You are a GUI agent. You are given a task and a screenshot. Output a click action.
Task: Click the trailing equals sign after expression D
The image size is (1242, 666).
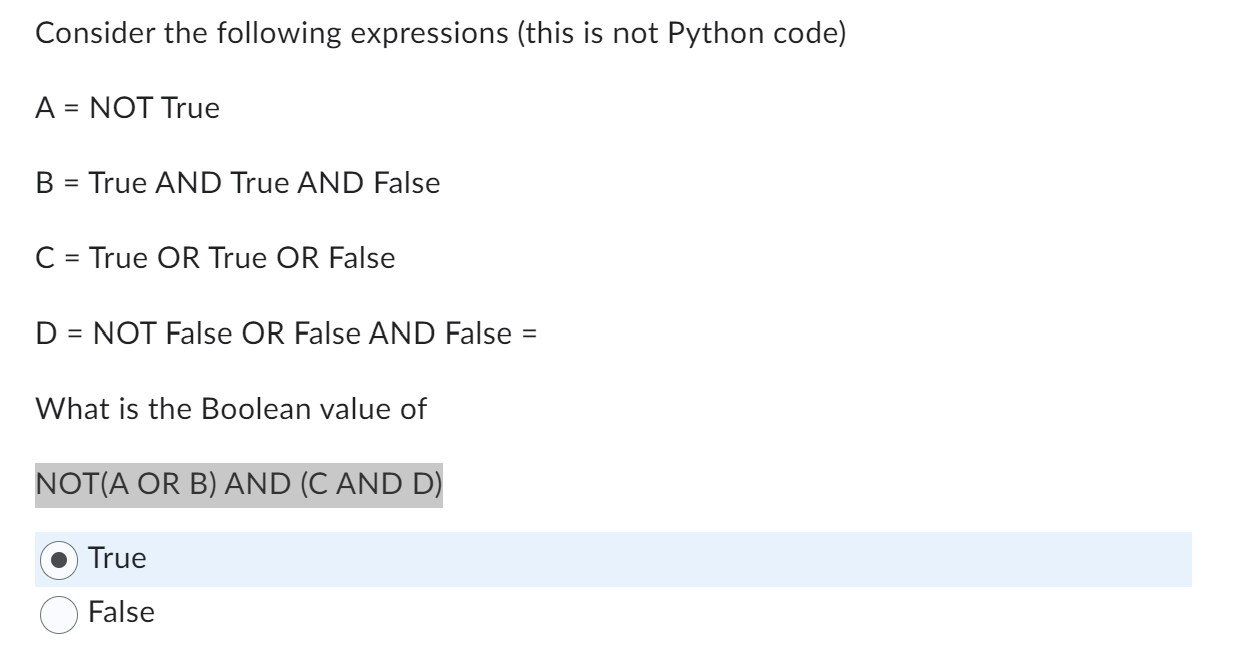click(528, 334)
